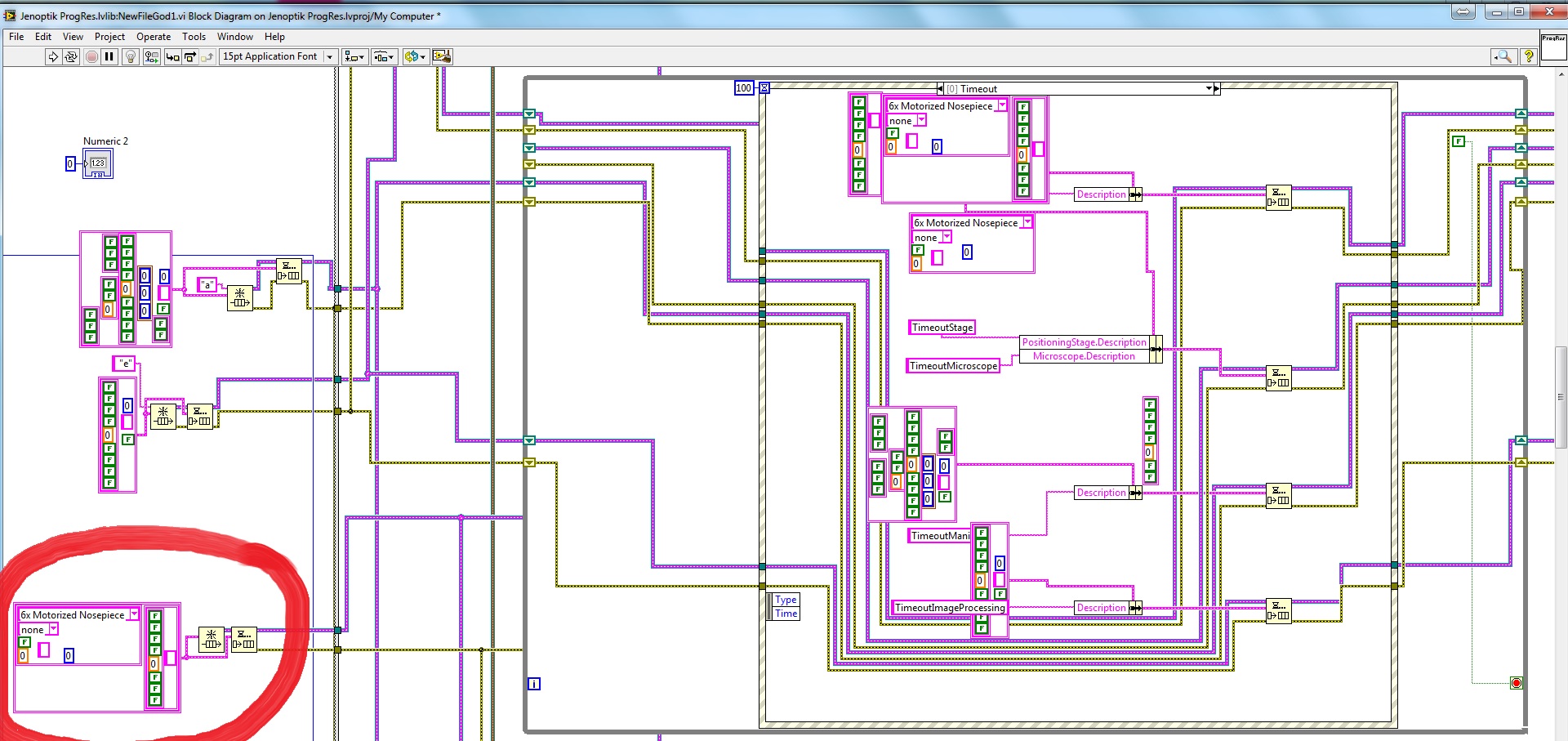Toggle F Boolean under none in top Timeout cluster
1568x741 pixels.
(x=893, y=133)
